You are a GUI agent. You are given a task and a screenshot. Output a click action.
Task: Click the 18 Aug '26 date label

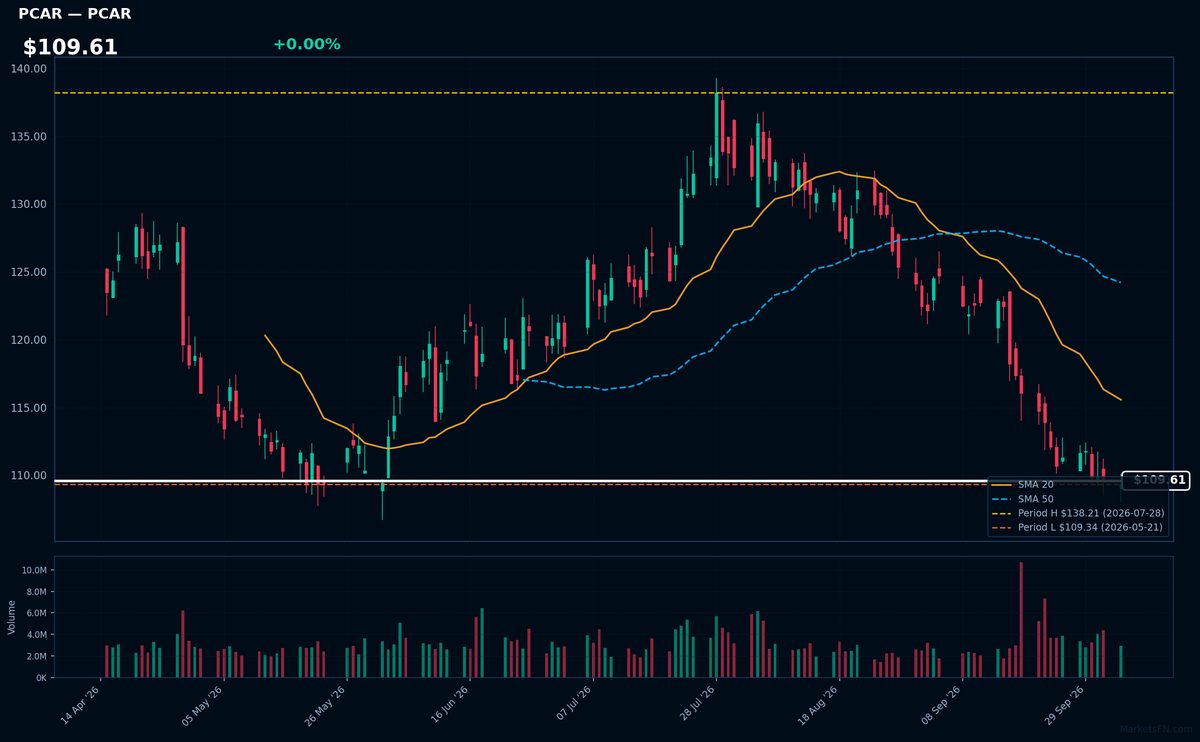pyautogui.click(x=817, y=706)
